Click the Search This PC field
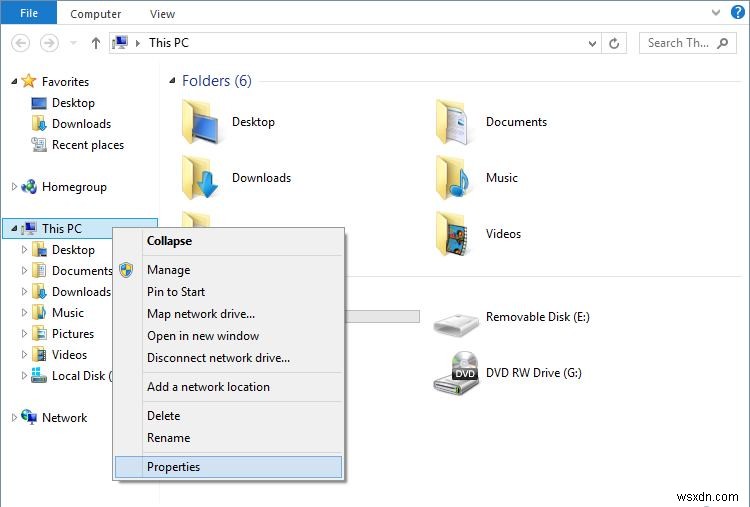Screen dimensions: 750x507 pos(687,43)
